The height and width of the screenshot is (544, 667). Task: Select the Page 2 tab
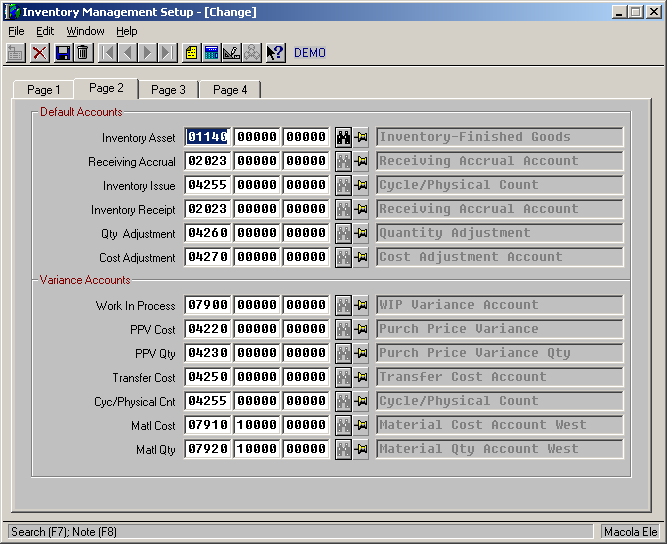click(106, 88)
